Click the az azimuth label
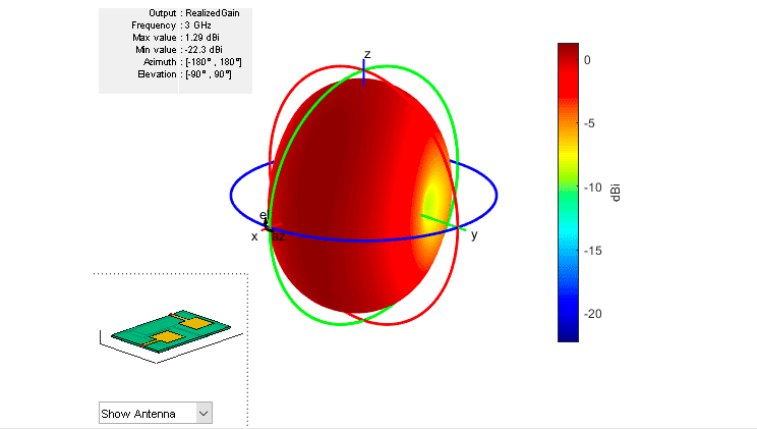 coord(279,237)
